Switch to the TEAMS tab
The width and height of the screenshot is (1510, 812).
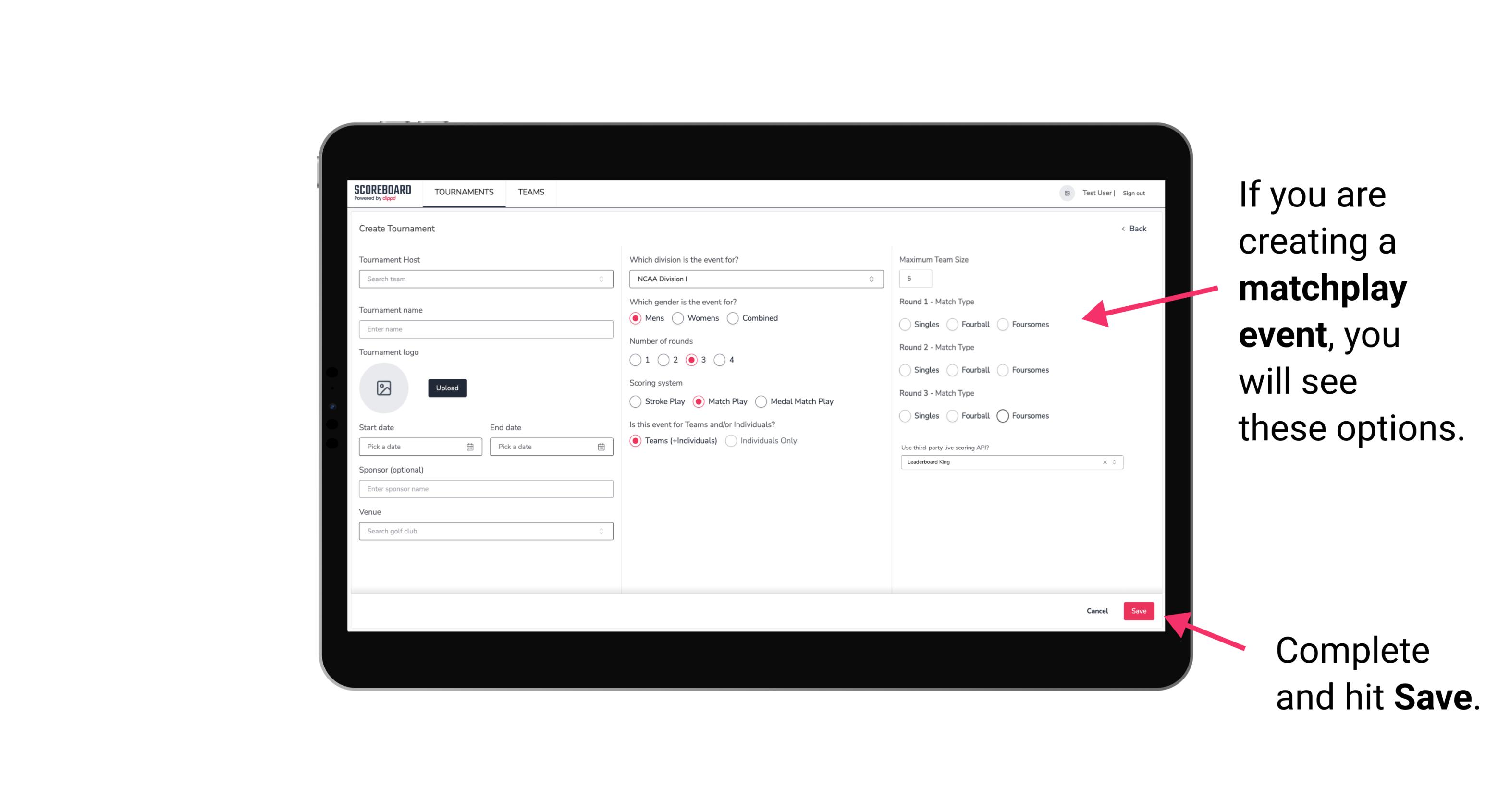pos(532,192)
